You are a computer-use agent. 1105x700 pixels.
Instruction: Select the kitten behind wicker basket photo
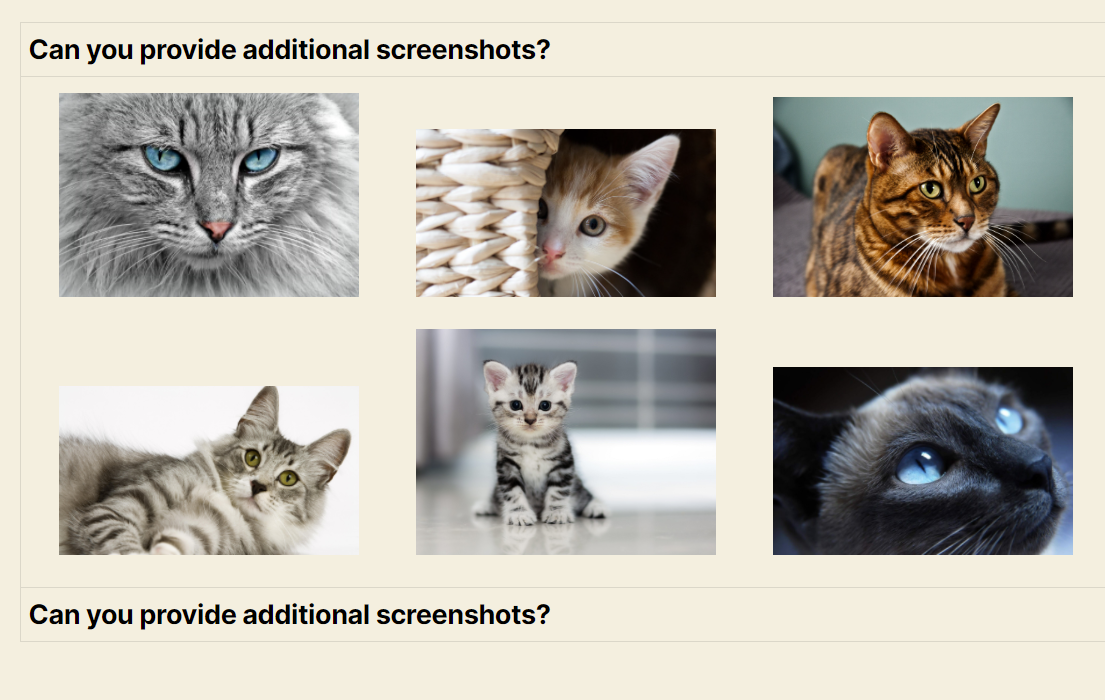tap(566, 213)
